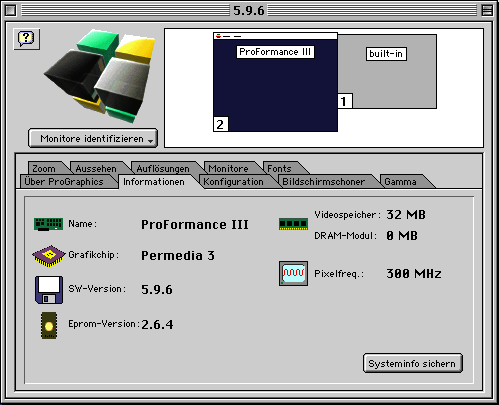Click the 300 MHz pixel frequency value

414,274
